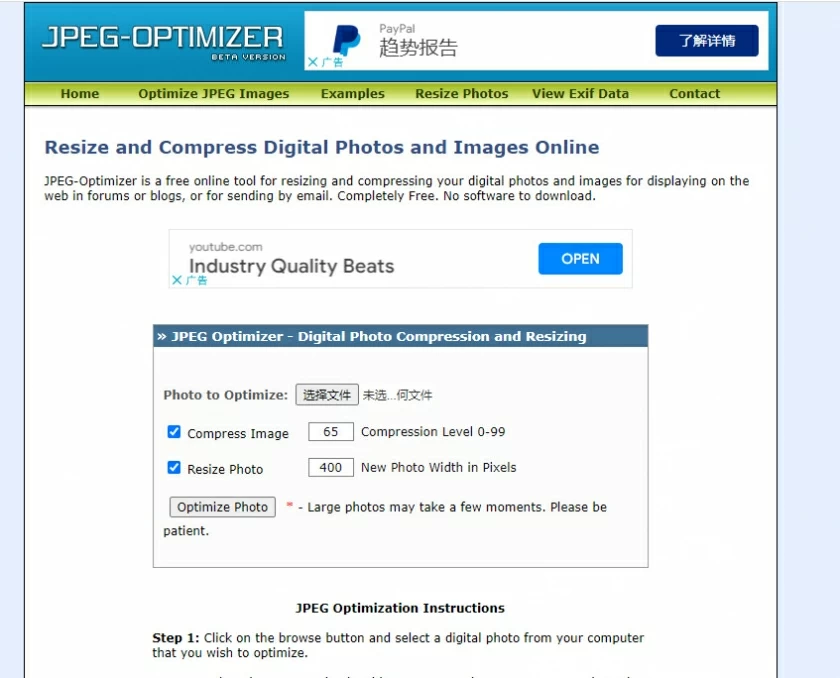Open the Examples page
The width and height of the screenshot is (840, 678).
pyautogui.click(x=352, y=94)
